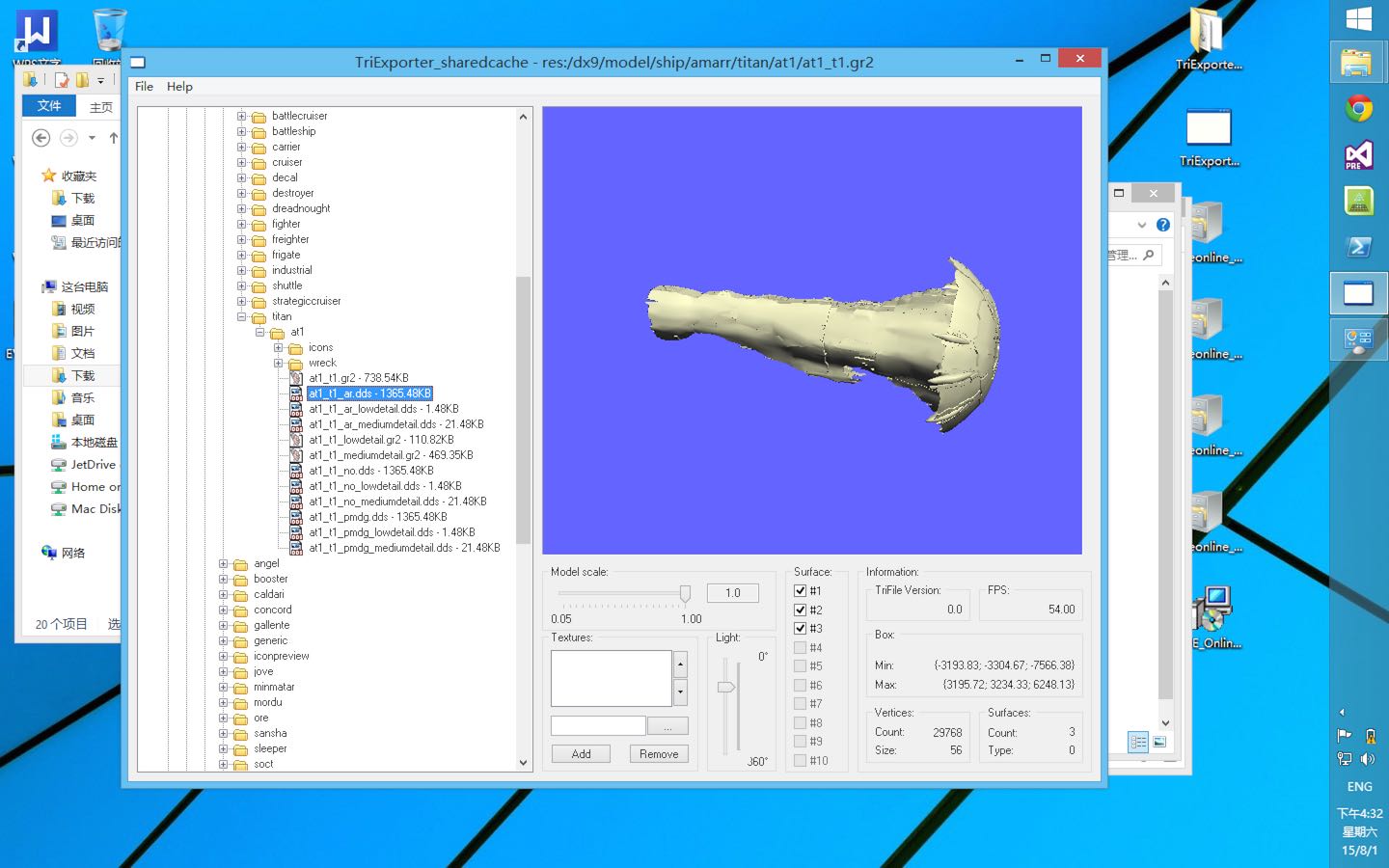Toggle surface #6 checkbox
The image size is (1389, 868).
pos(800,685)
